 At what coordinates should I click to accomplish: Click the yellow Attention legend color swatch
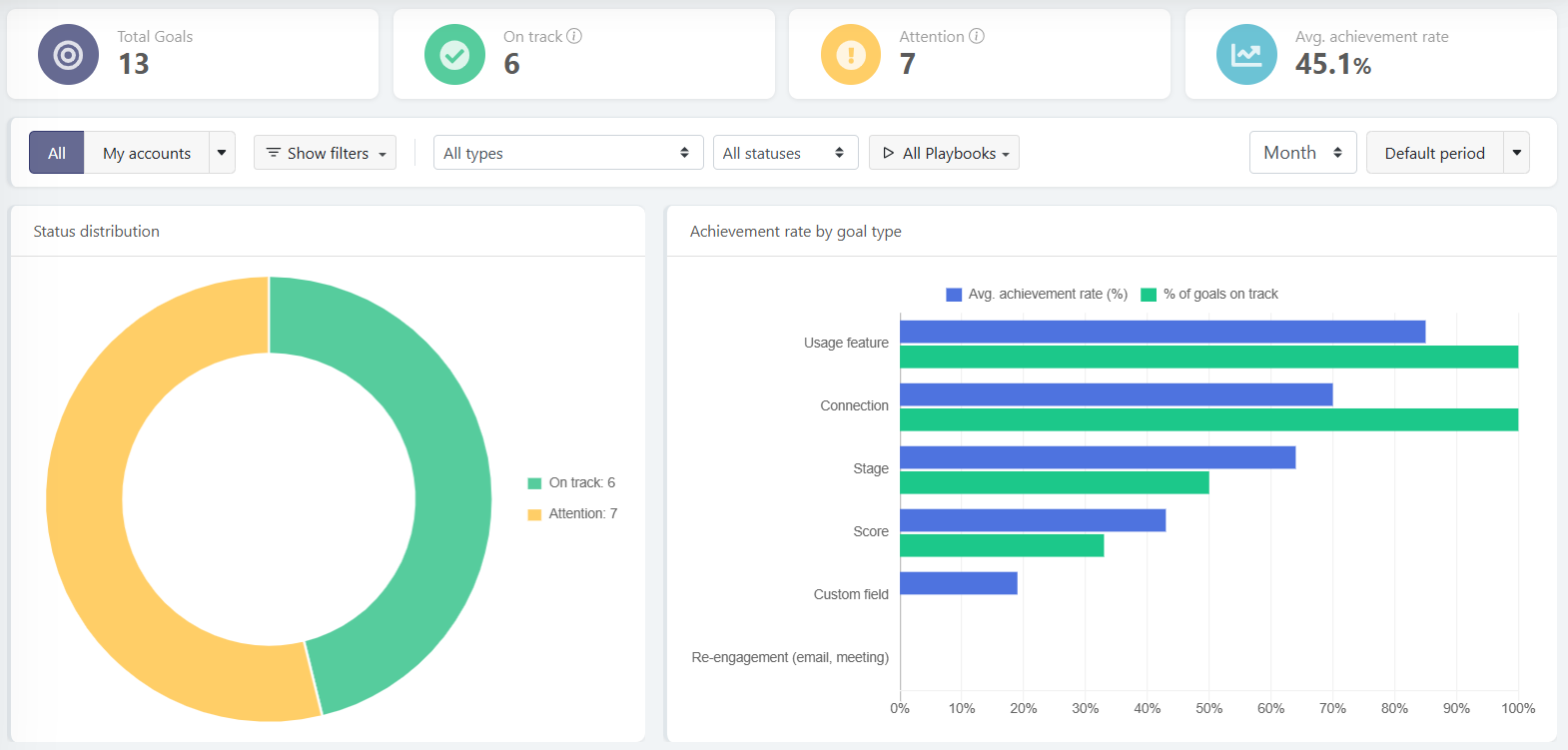pos(534,514)
